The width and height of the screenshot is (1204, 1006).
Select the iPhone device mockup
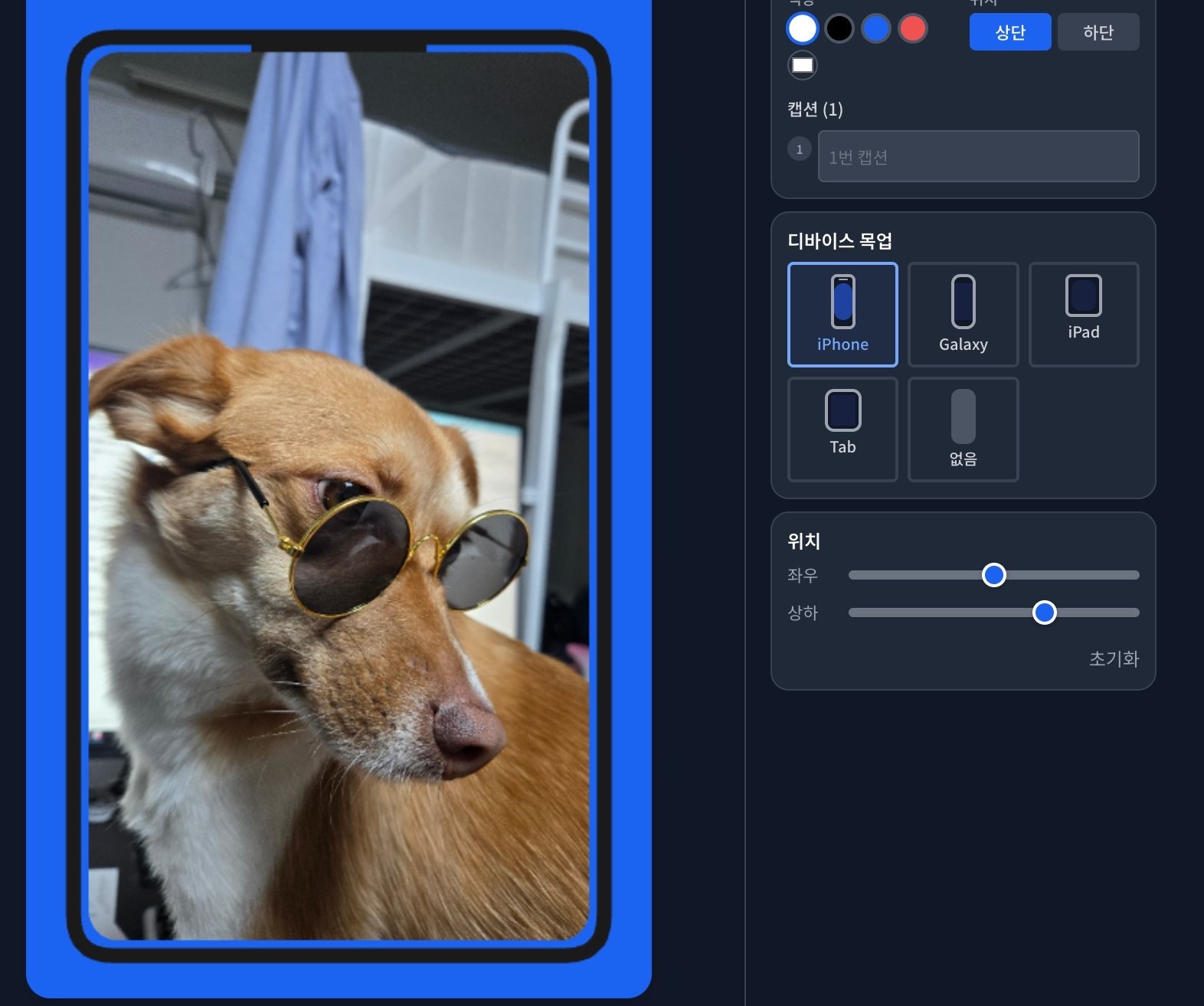click(x=842, y=315)
